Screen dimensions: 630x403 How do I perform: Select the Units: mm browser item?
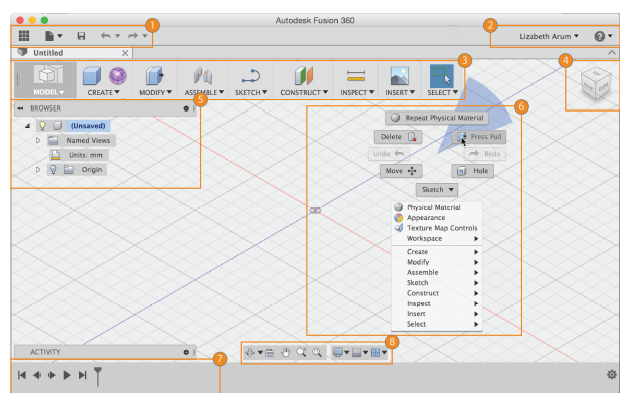(x=79, y=155)
